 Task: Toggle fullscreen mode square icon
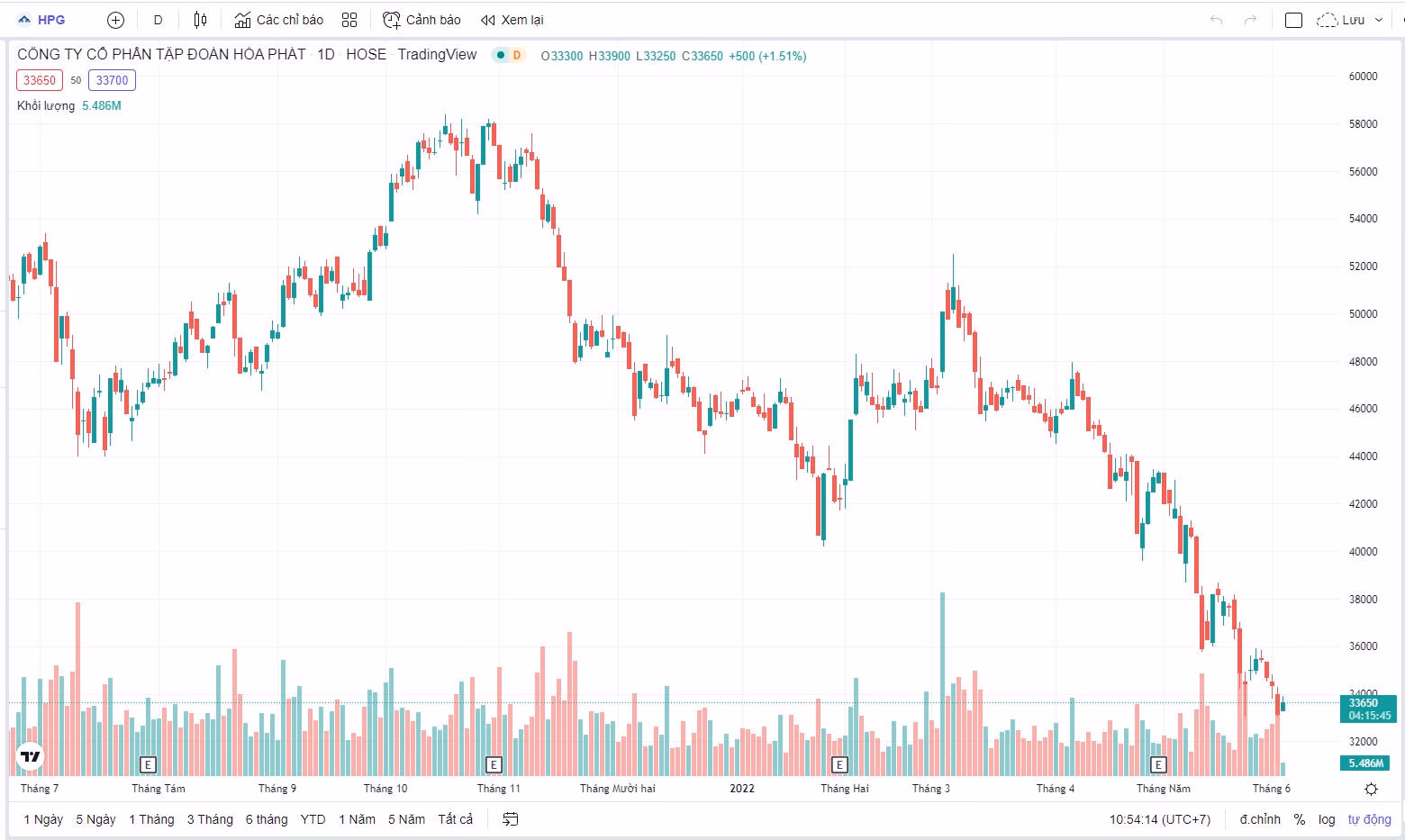tap(1293, 20)
